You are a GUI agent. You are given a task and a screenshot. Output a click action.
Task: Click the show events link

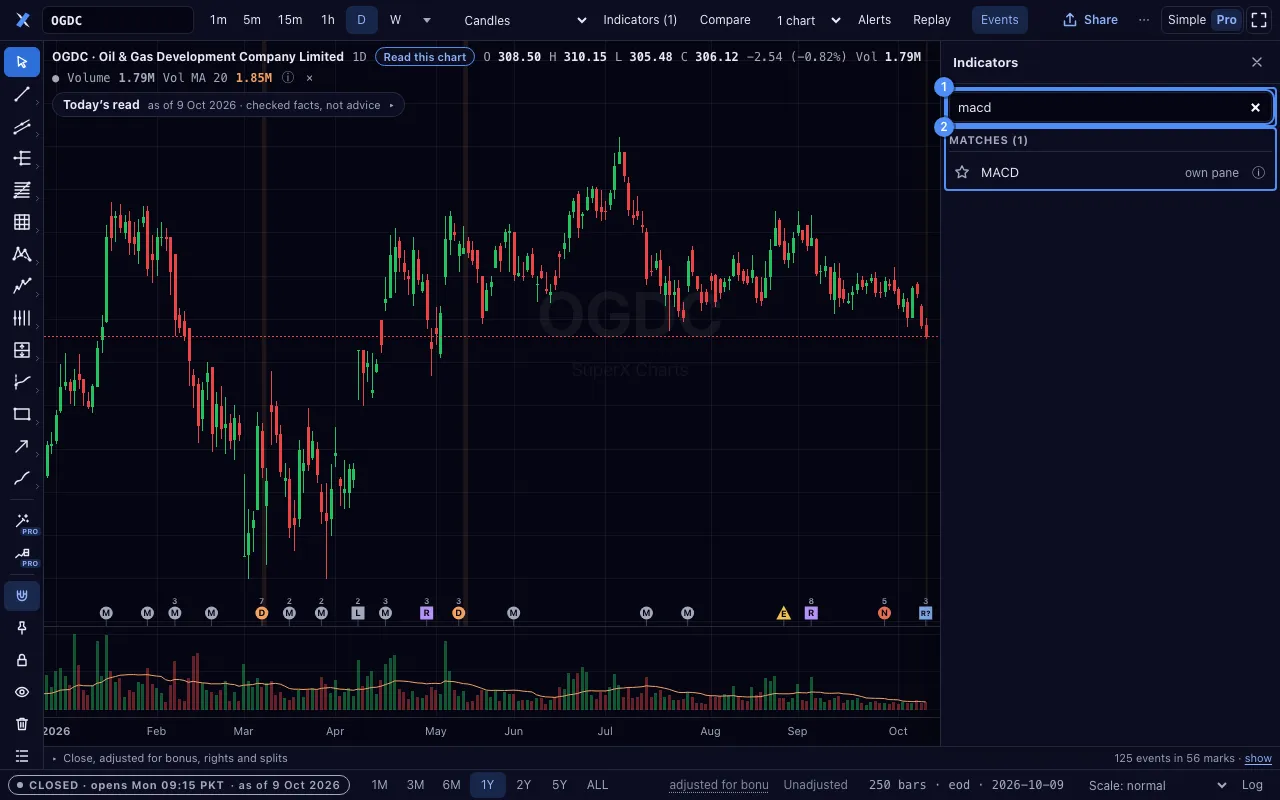tap(1258, 759)
